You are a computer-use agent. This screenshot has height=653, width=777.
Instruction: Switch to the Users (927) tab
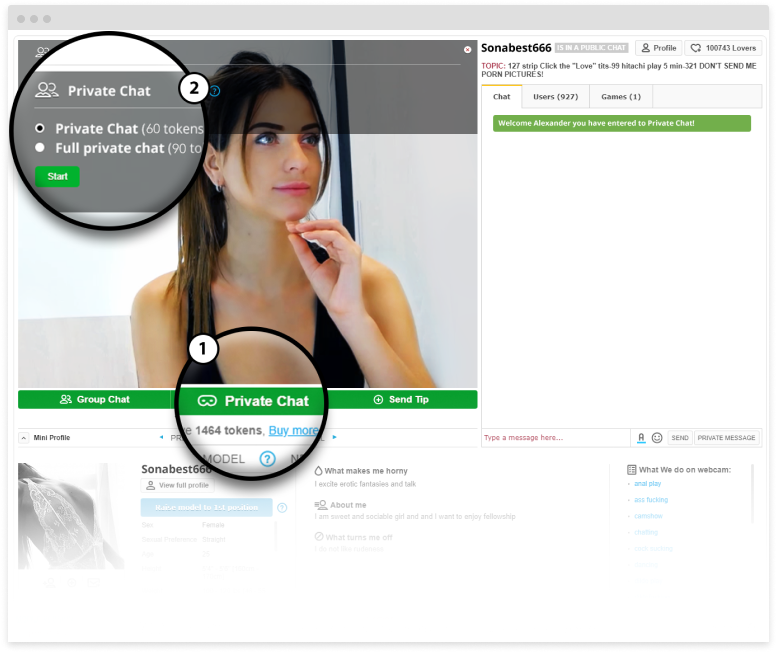[555, 97]
